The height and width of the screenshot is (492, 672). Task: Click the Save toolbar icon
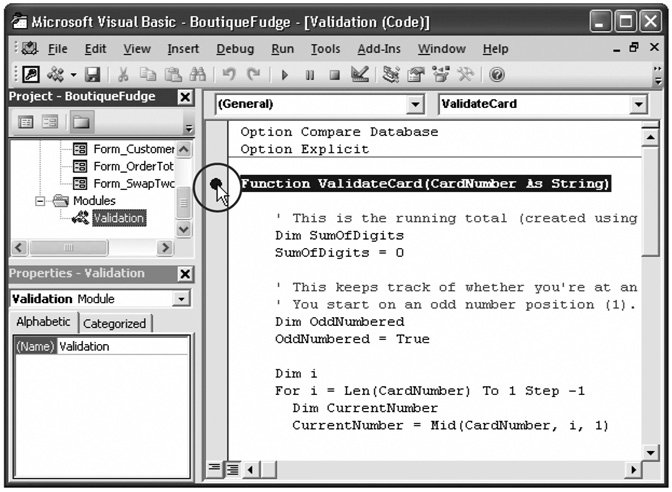tap(92, 75)
